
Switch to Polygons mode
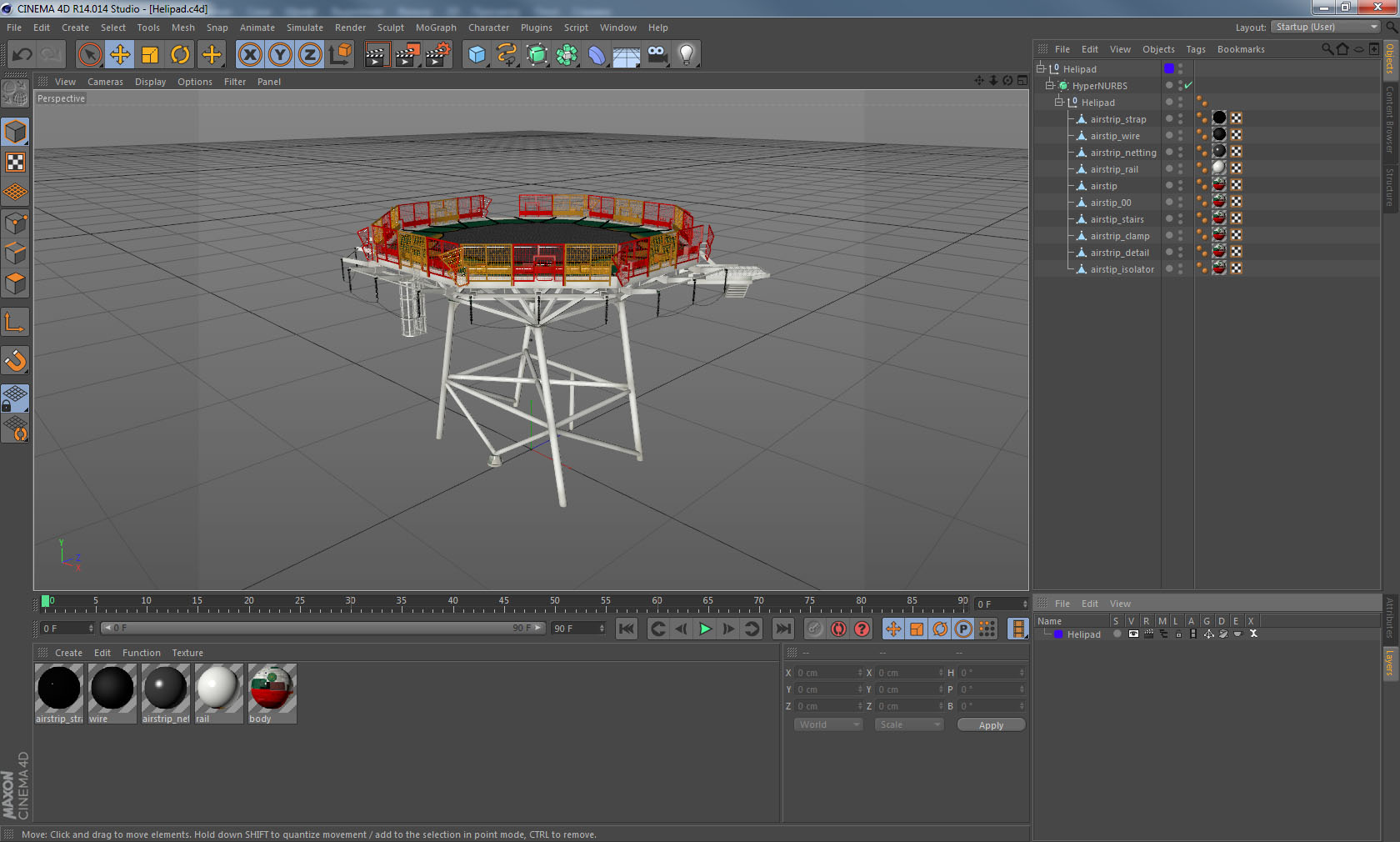tap(15, 283)
